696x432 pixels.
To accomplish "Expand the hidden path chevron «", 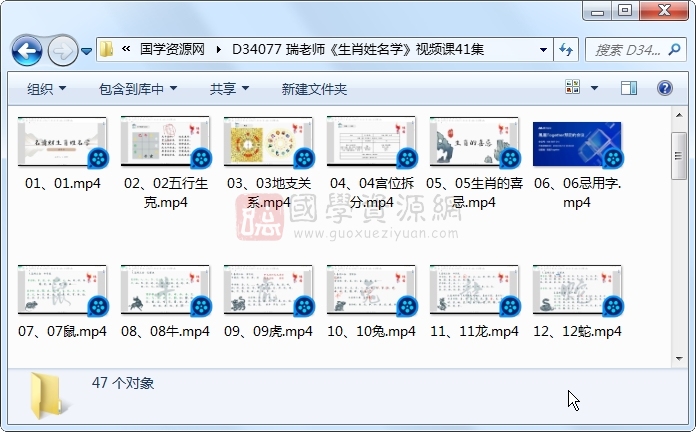I will 126,49.
